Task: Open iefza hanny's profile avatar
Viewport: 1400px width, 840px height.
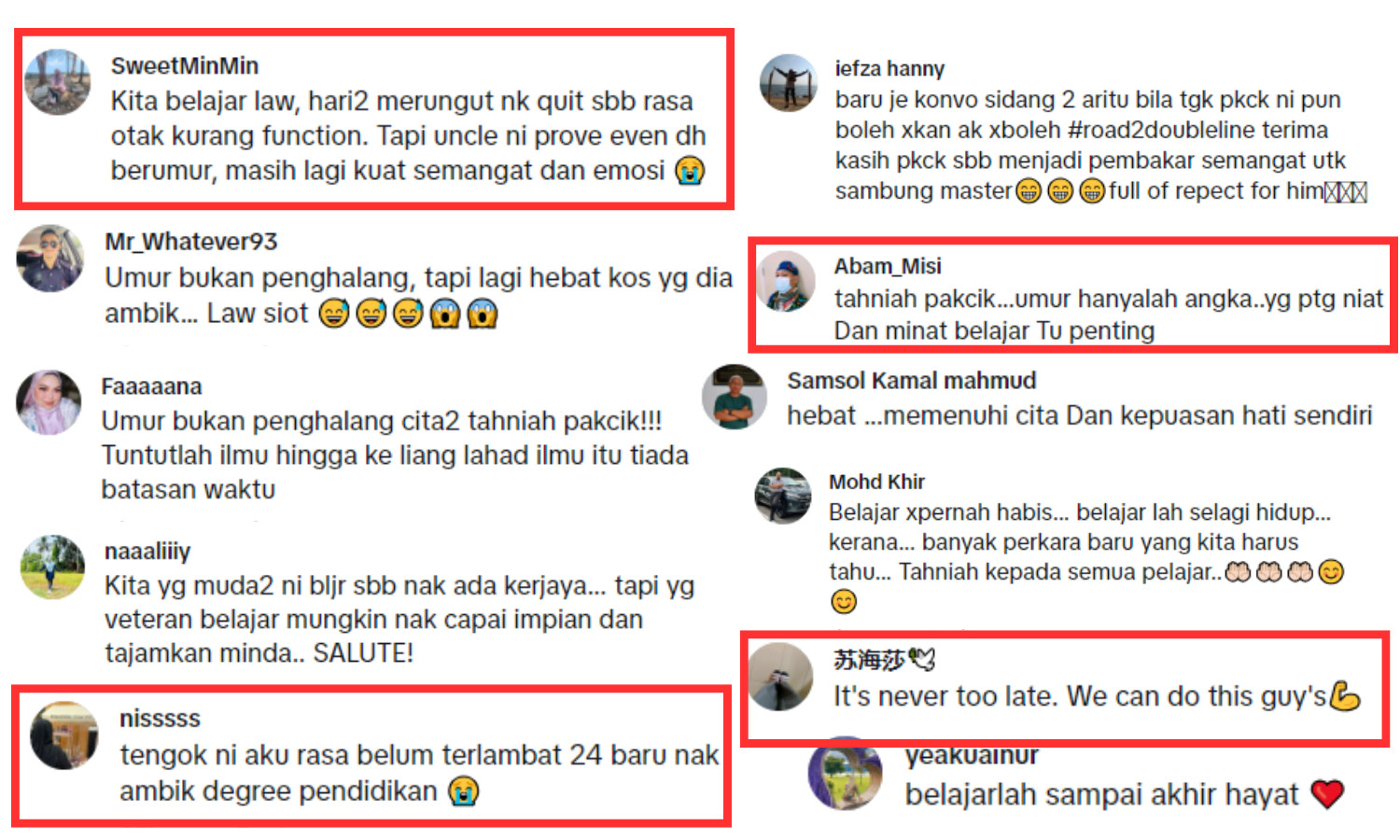Action: (x=789, y=83)
